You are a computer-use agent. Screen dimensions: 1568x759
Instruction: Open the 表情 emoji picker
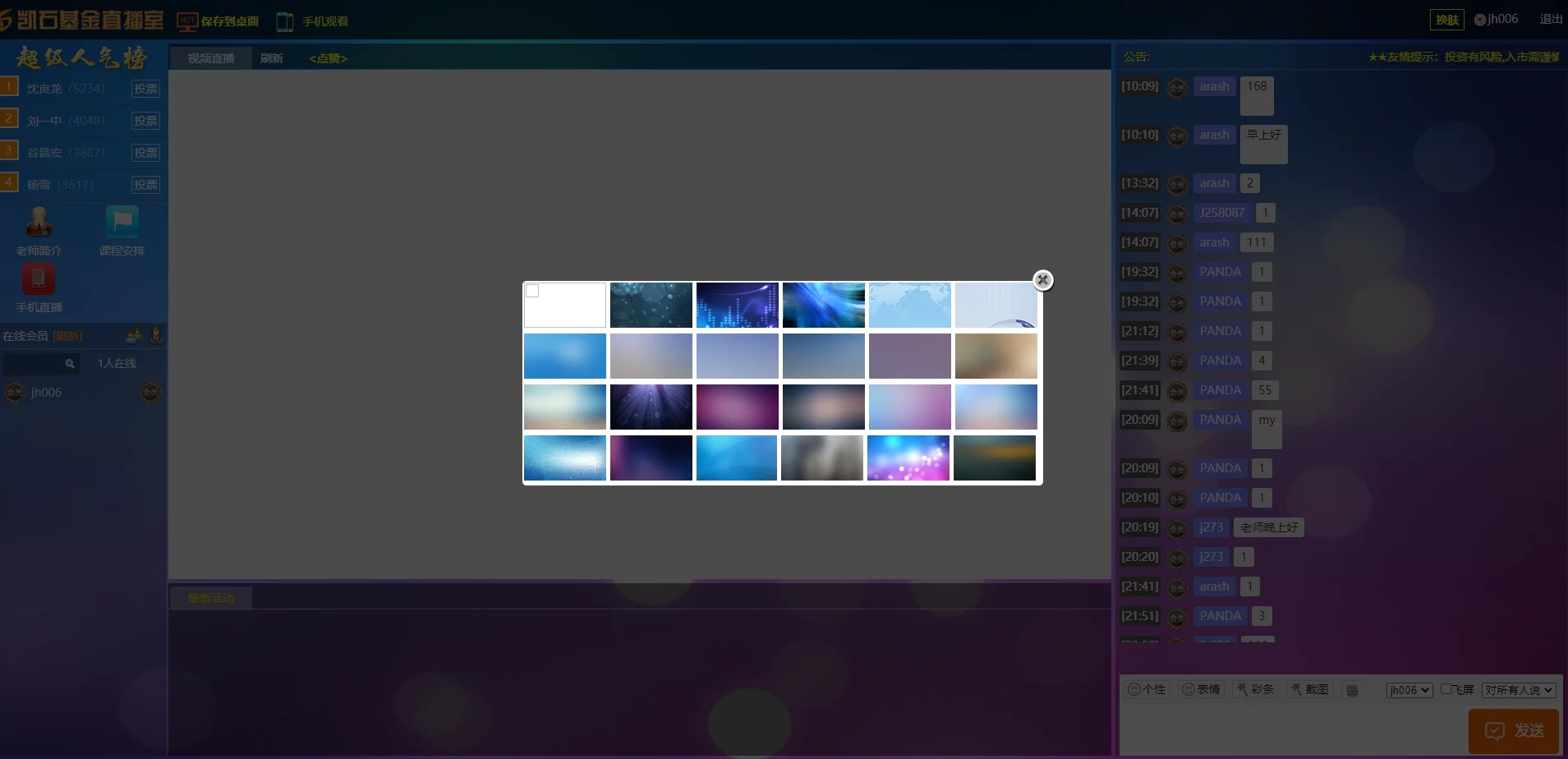coord(1200,690)
